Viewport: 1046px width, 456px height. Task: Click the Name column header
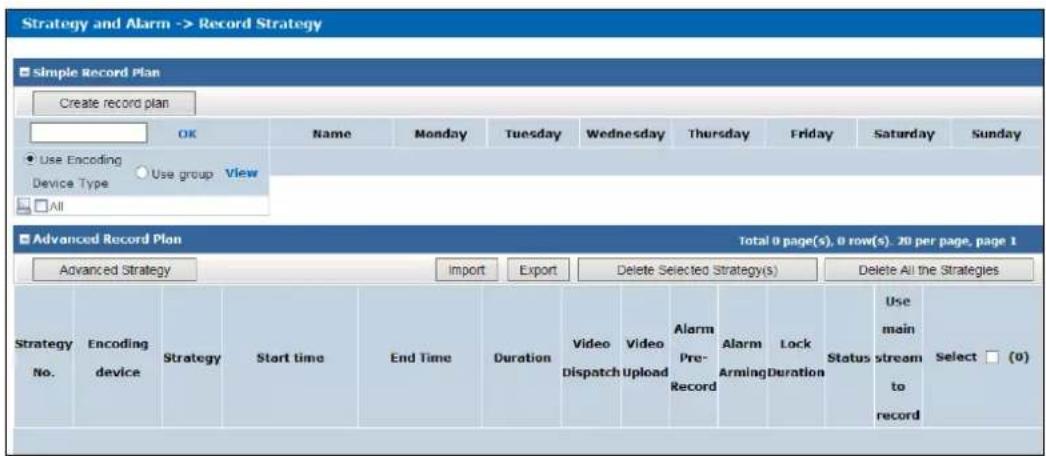332,134
